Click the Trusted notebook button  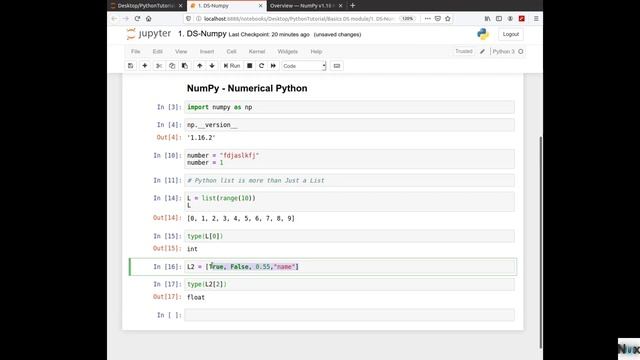(464, 51)
